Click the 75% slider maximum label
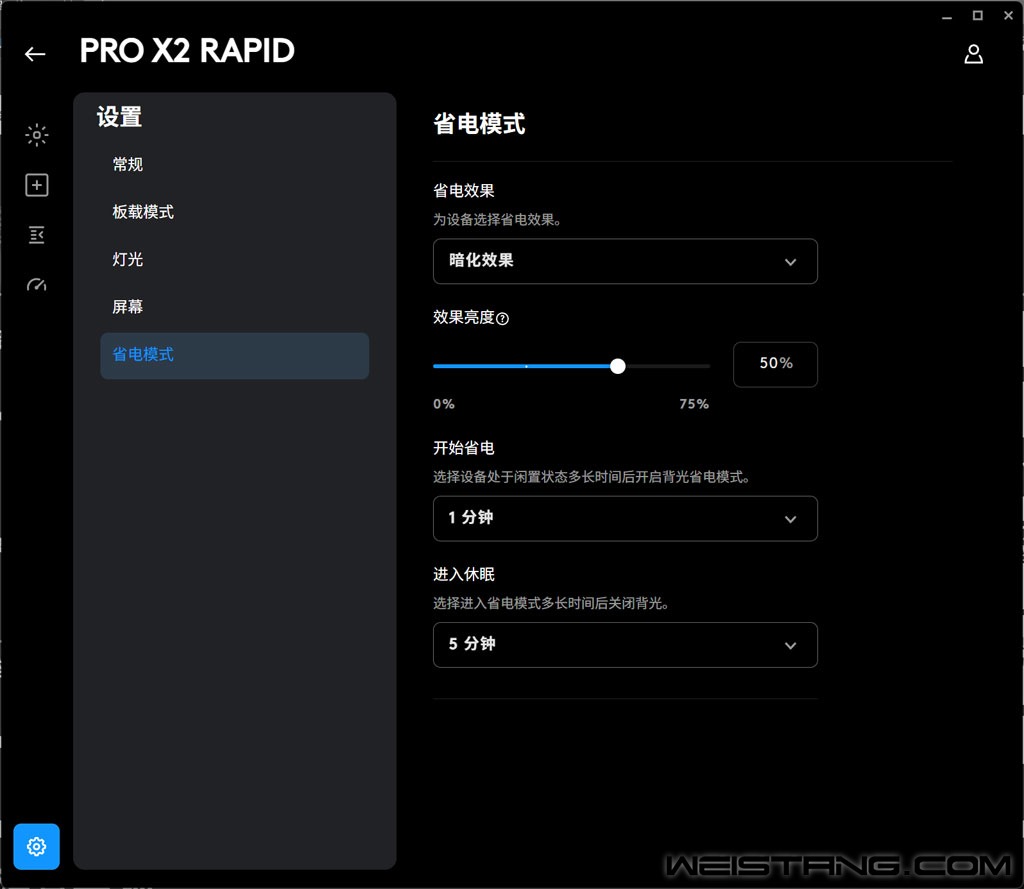 coord(694,404)
